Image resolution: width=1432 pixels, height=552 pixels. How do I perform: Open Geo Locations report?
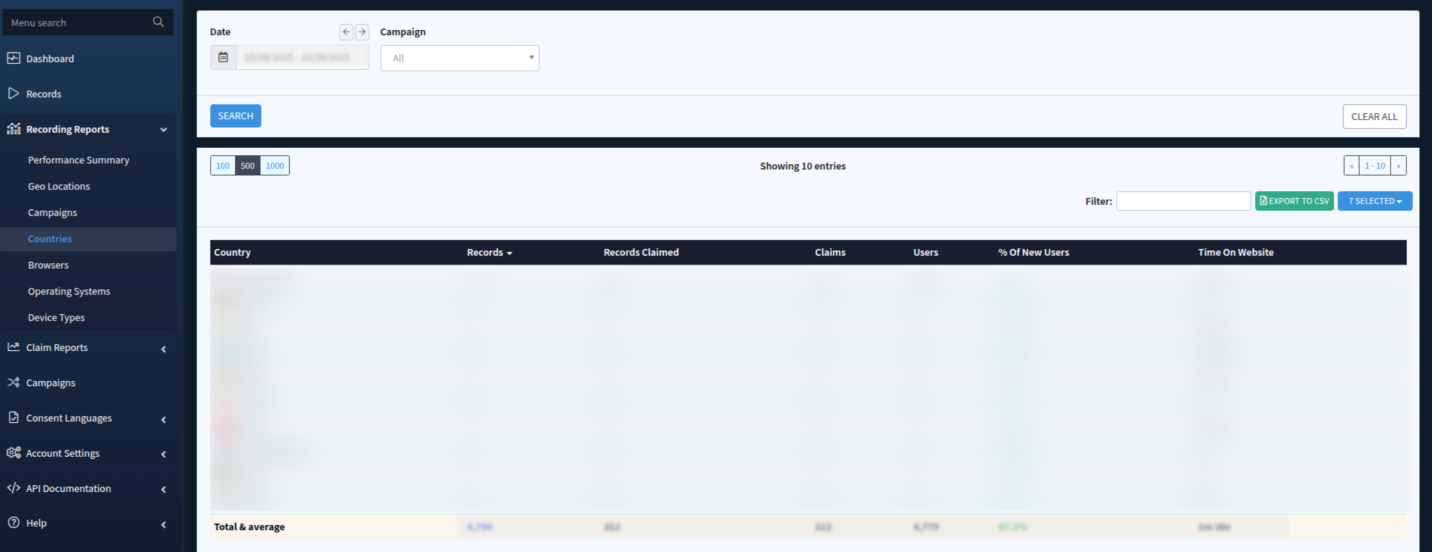pyautogui.click(x=59, y=186)
